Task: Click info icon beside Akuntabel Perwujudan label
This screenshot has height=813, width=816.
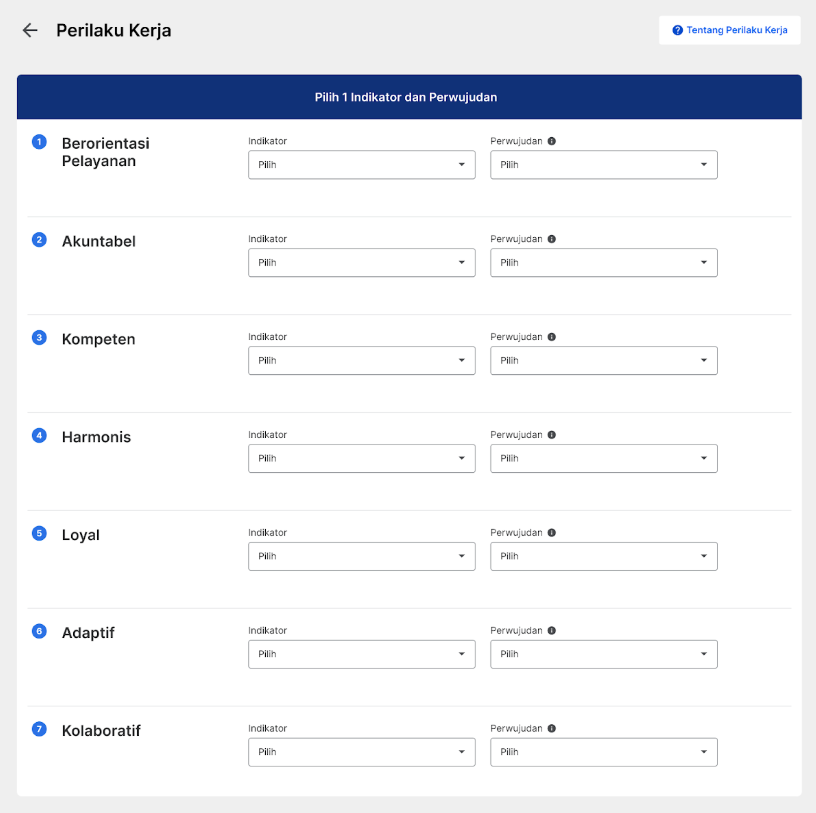Action: [x=552, y=239]
